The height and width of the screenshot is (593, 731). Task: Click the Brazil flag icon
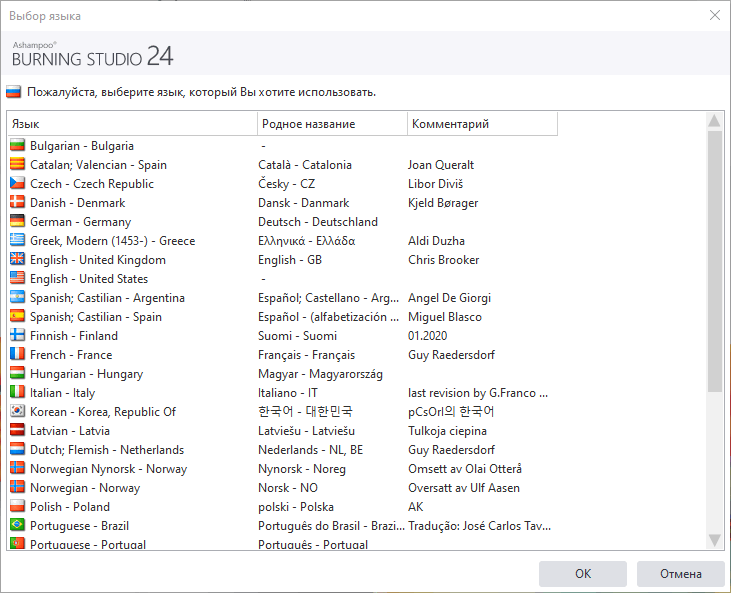[x=17, y=526]
